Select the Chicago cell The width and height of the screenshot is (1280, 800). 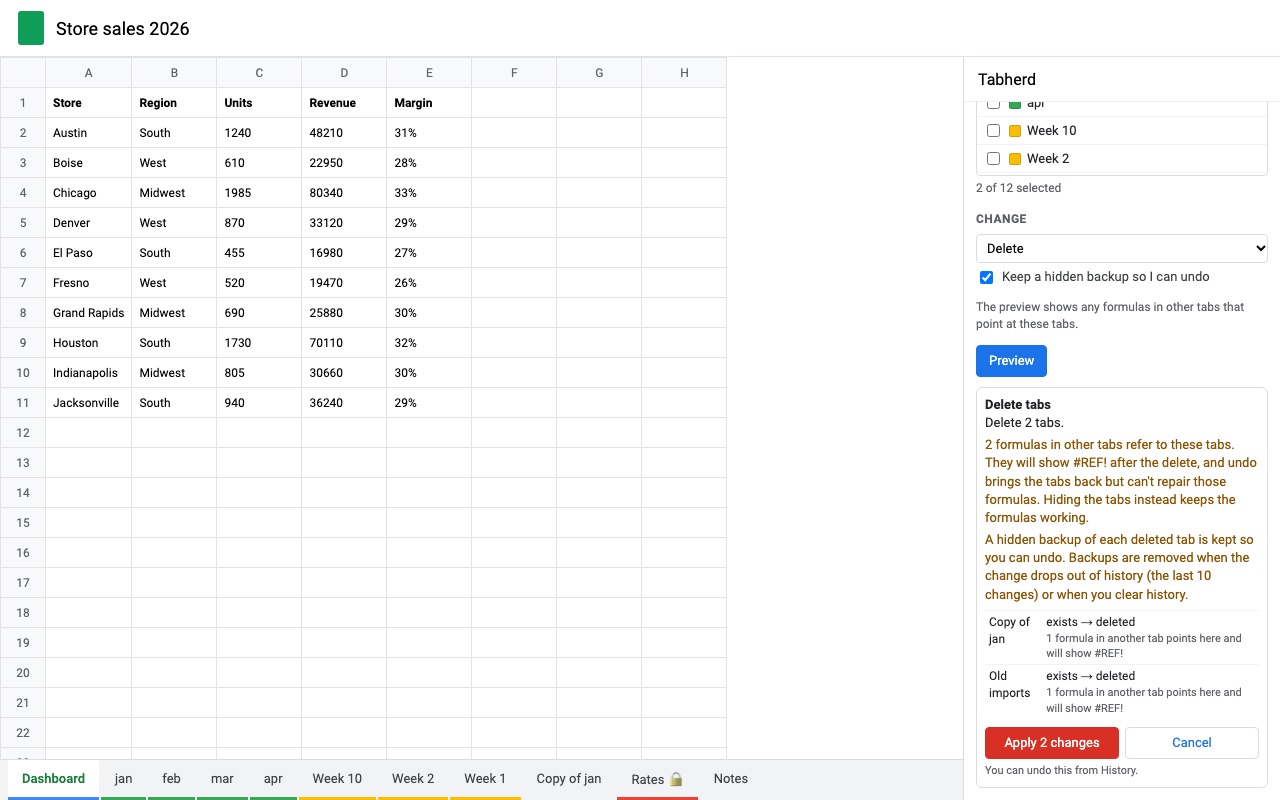89,193
